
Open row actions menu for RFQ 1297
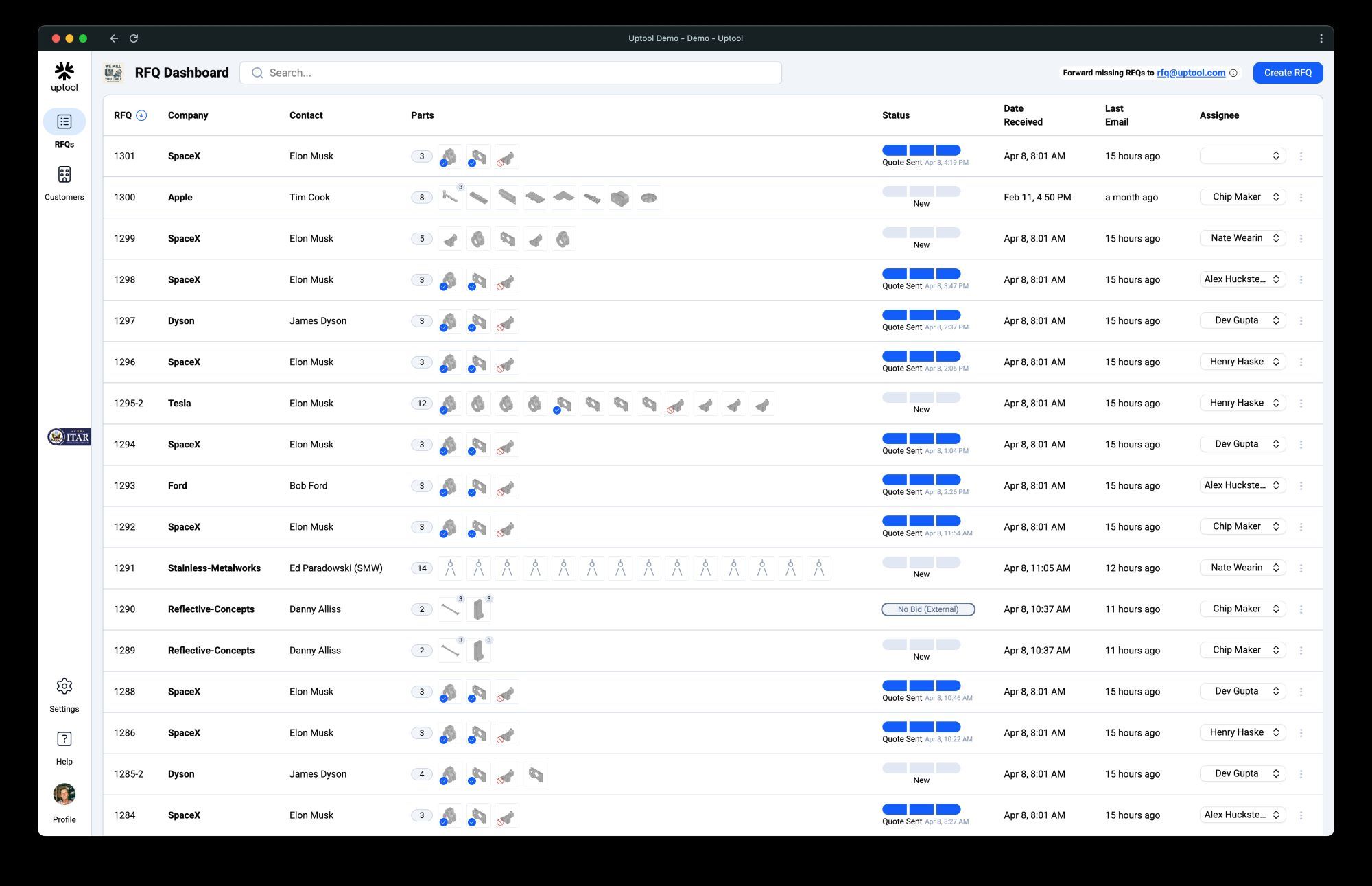pos(1301,321)
